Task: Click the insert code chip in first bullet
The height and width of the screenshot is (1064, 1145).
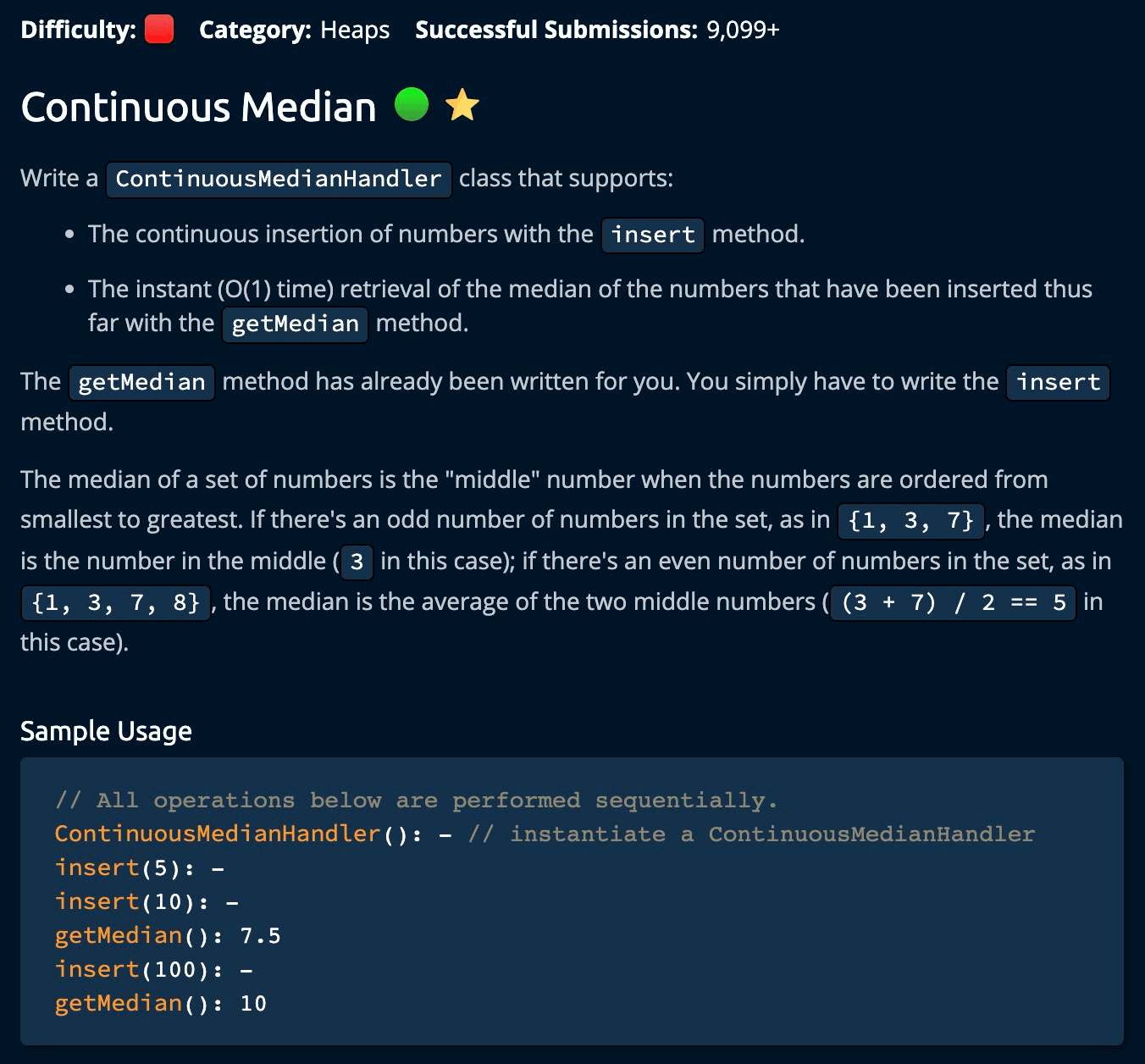Action: (653, 235)
